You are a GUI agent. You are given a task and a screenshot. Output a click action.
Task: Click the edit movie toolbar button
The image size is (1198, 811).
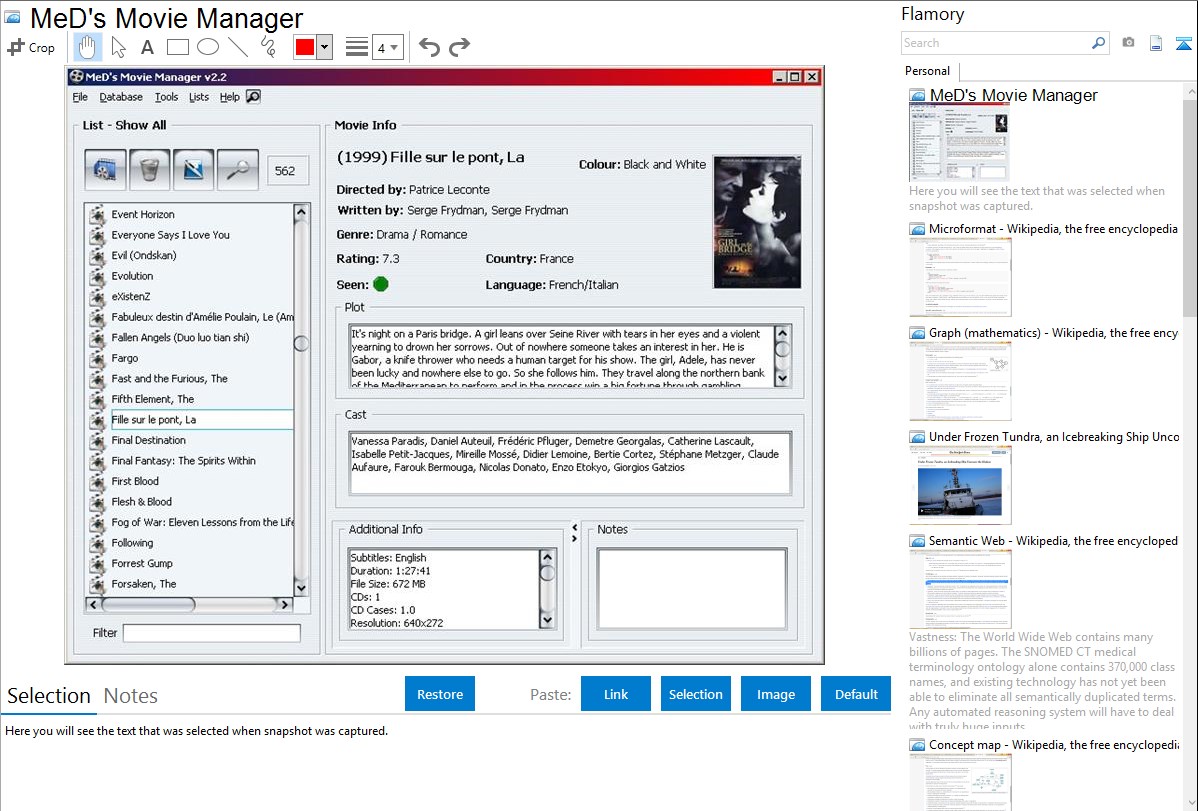click(x=193, y=170)
